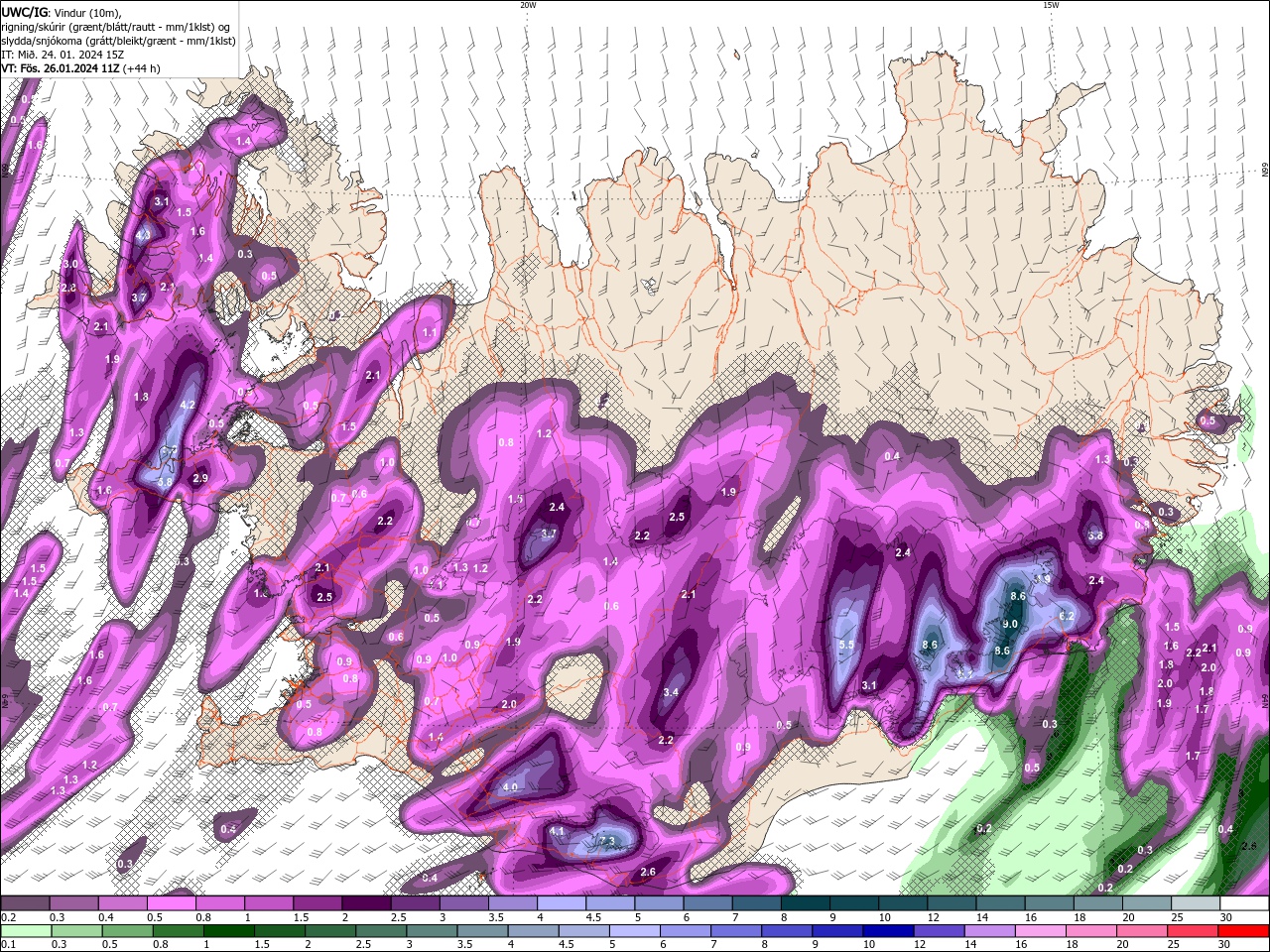Viewport: 1270px width, 952px height.
Task: Pick the lower legend swatch starting at 0.5
Action: 128,931
